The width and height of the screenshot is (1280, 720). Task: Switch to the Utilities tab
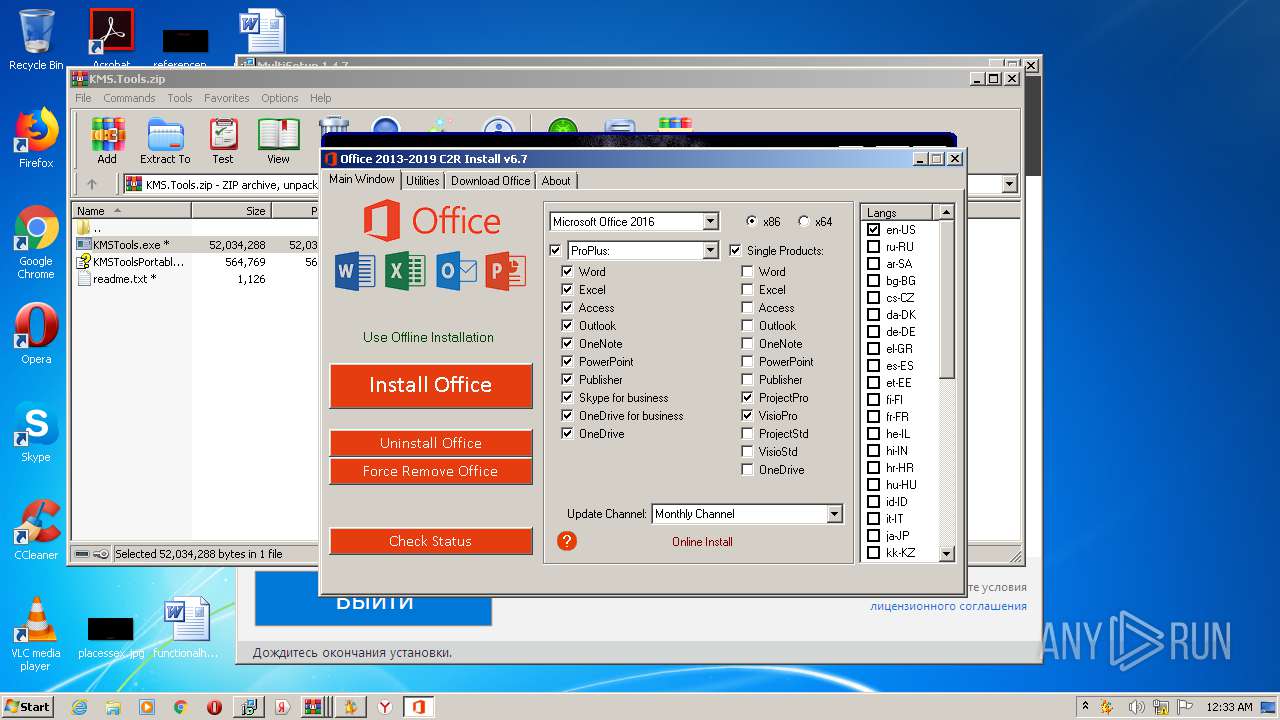tap(422, 181)
